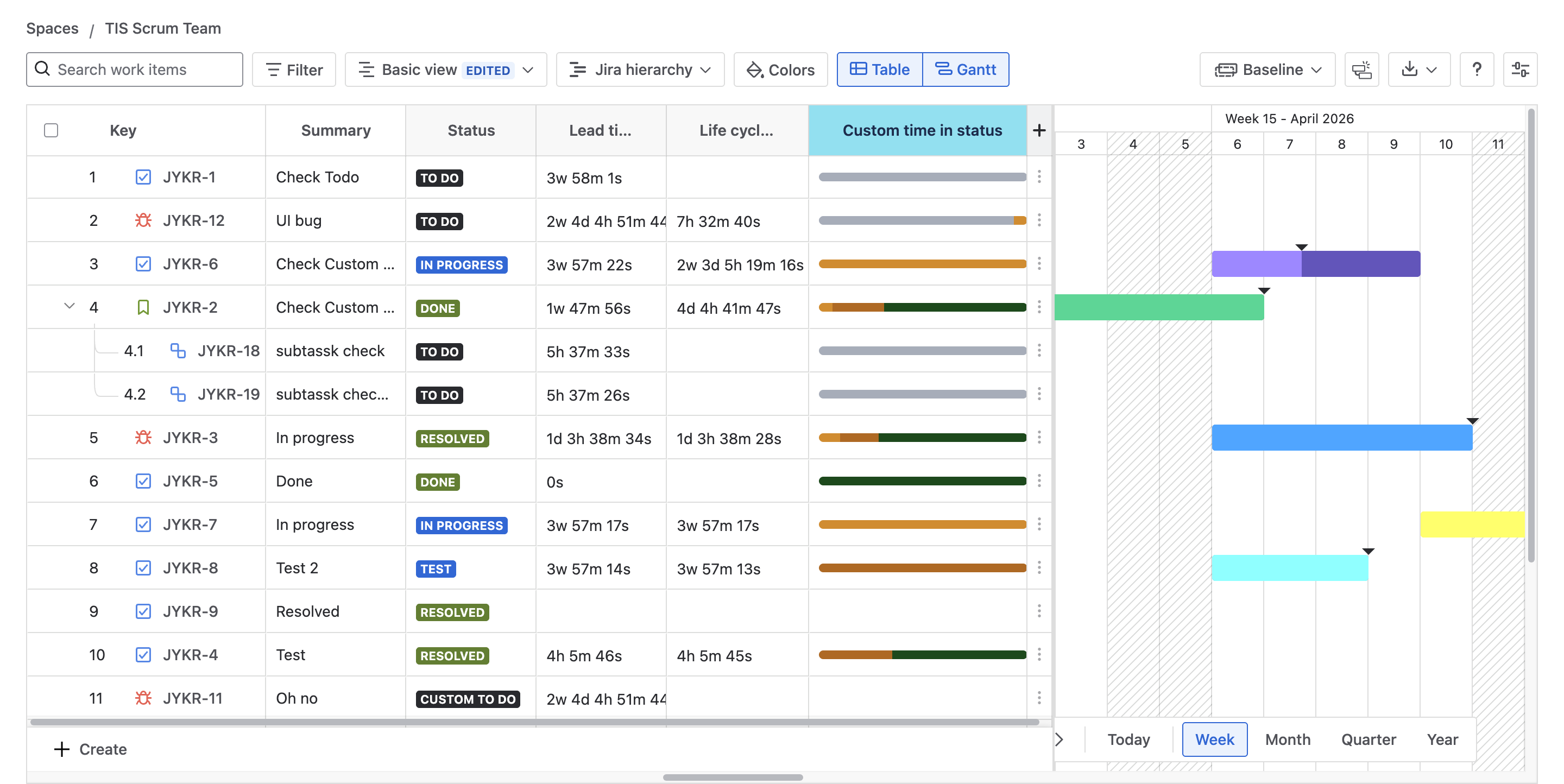Switch timeline scale to Month
1564x784 pixels.
tap(1287, 739)
